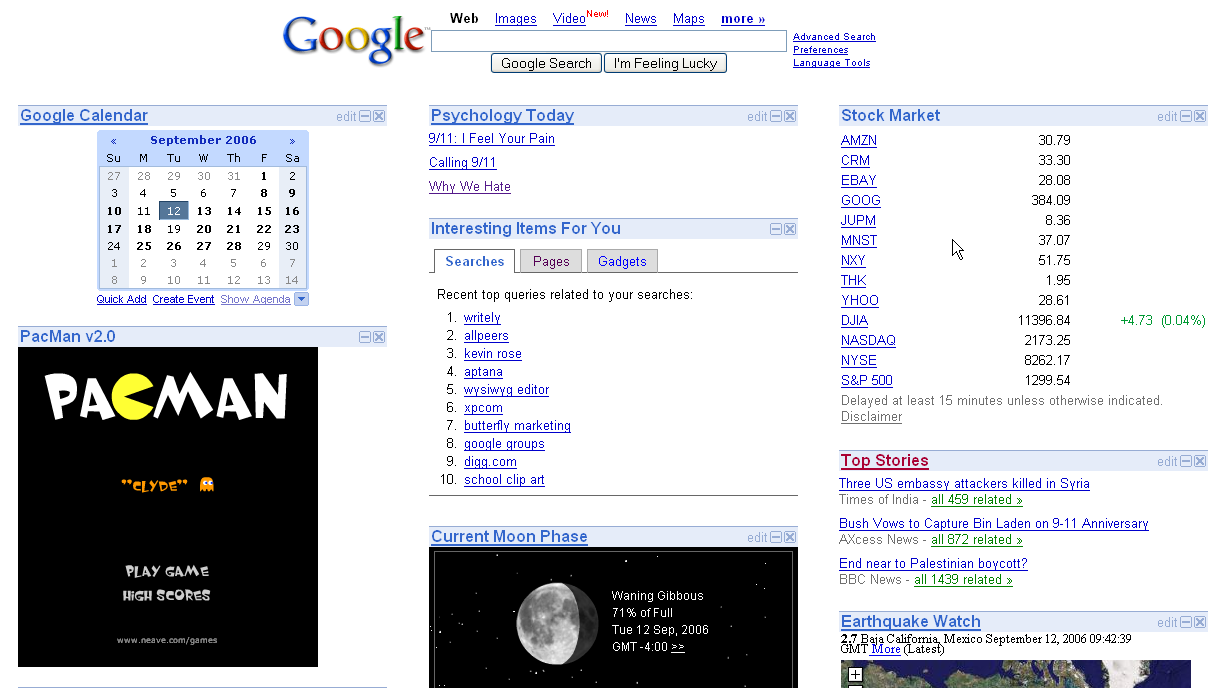This screenshot has height=688, width=1220.
Task: Select September 26 in the calendar
Action: pyautogui.click(x=174, y=246)
